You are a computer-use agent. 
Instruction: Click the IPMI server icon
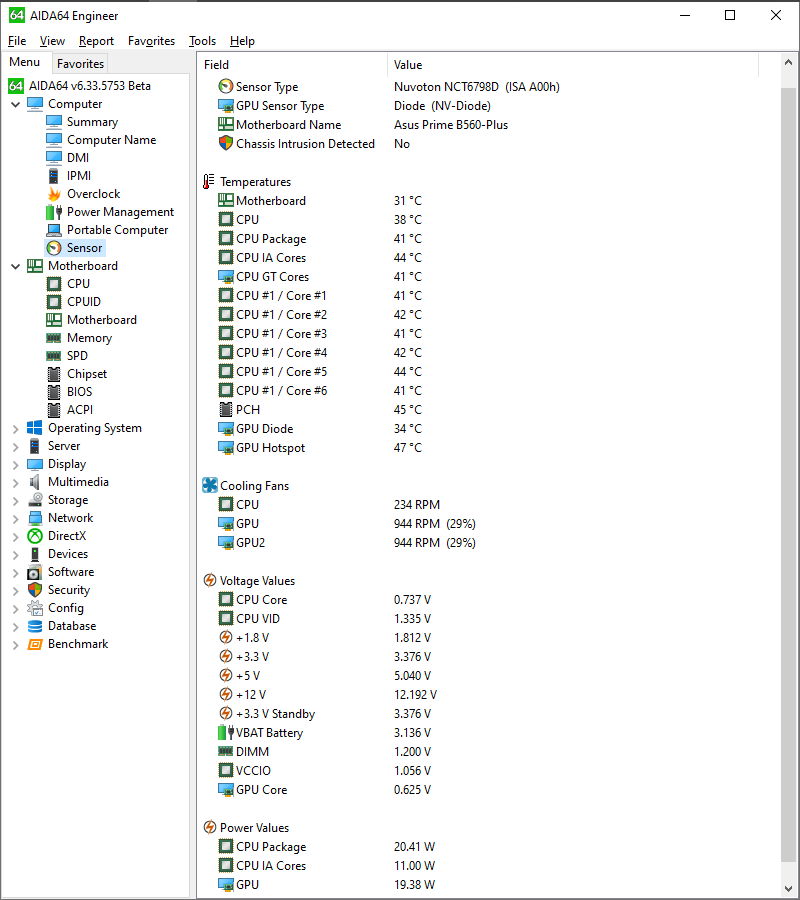[54, 176]
